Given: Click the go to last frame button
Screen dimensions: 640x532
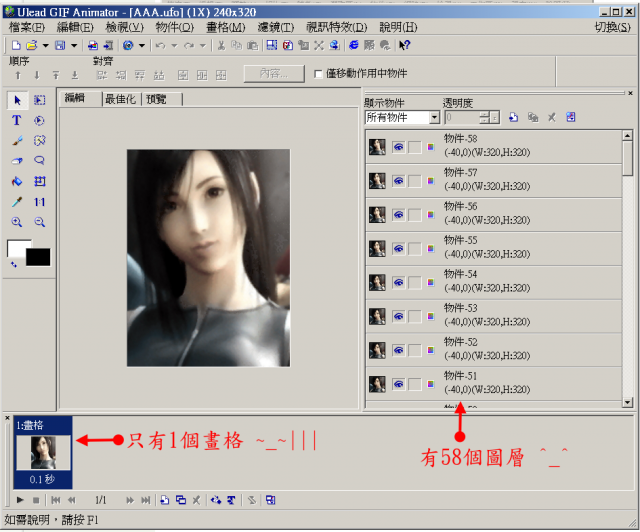Looking at the screenshot, I should tap(145, 500).
